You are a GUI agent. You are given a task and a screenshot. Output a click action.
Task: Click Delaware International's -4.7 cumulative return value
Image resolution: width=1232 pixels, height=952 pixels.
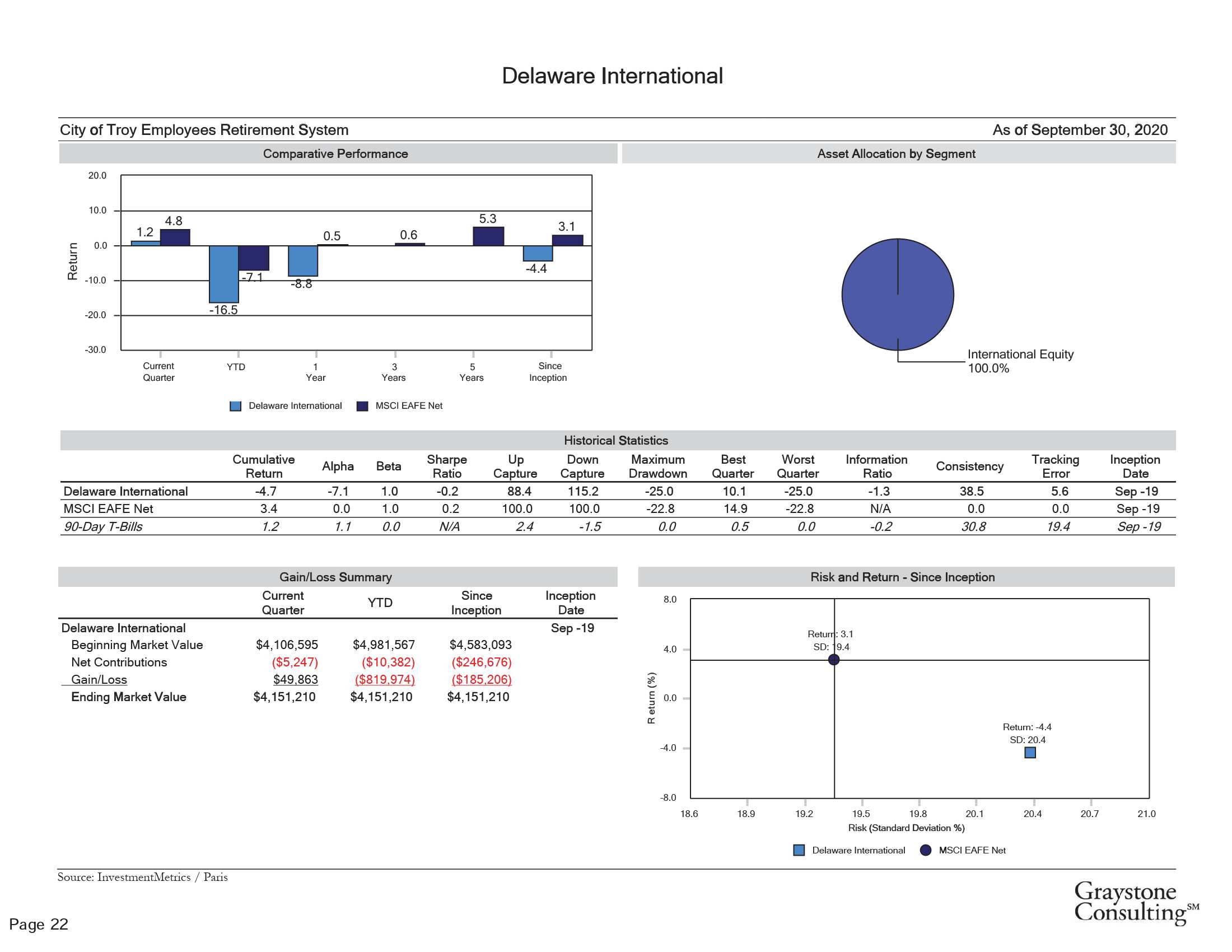pyautogui.click(x=265, y=491)
